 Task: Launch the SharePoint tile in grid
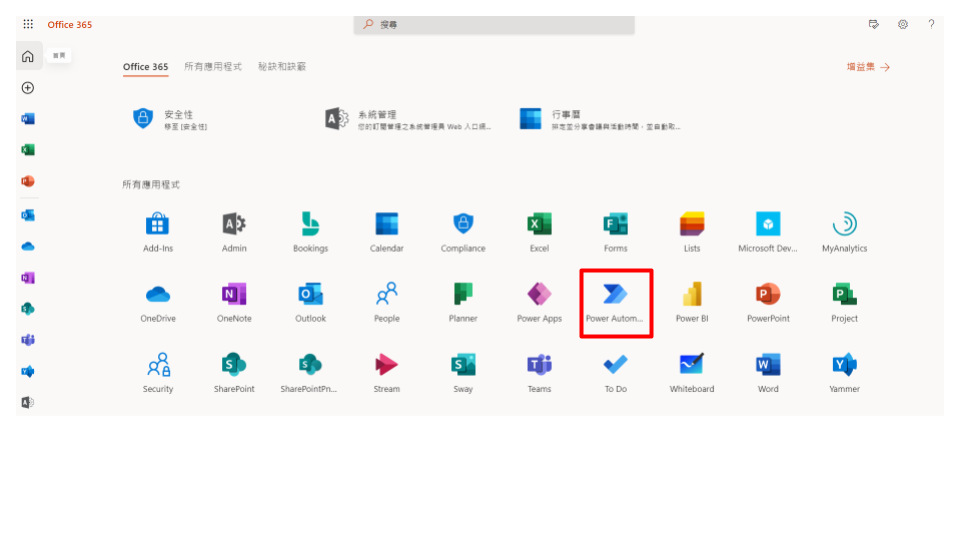(234, 373)
